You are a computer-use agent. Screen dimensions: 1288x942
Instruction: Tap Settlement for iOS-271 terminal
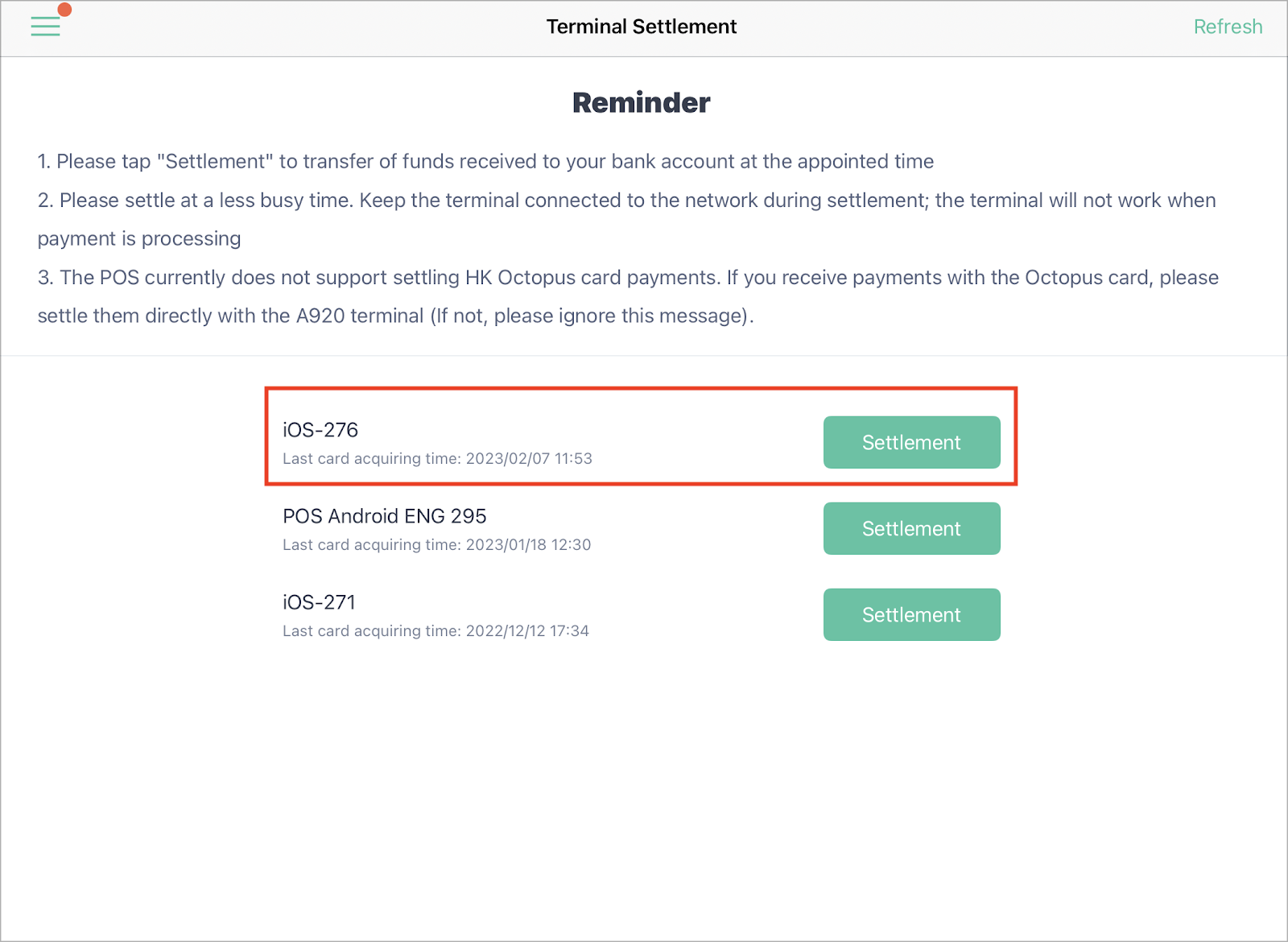pyautogui.click(x=911, y=614)
